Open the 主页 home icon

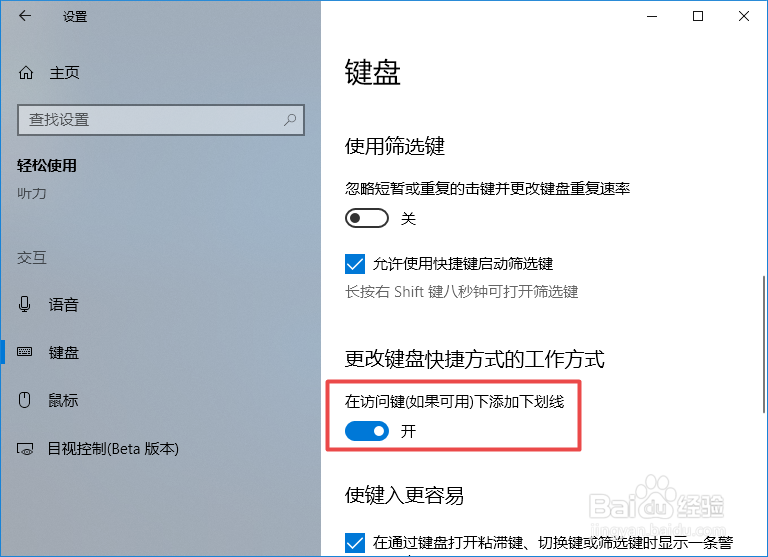click(26, 73)
